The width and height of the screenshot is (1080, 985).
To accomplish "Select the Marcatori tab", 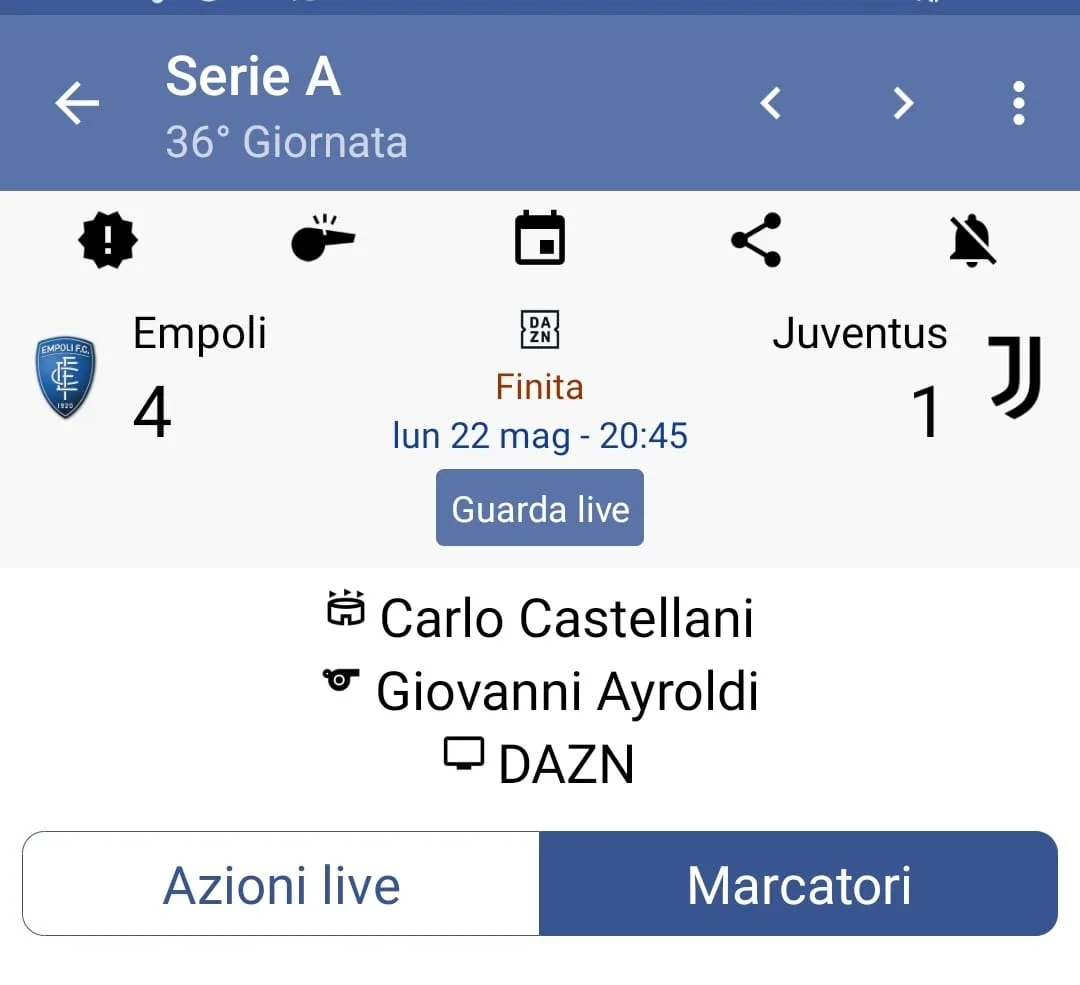I will coord(798,884).
